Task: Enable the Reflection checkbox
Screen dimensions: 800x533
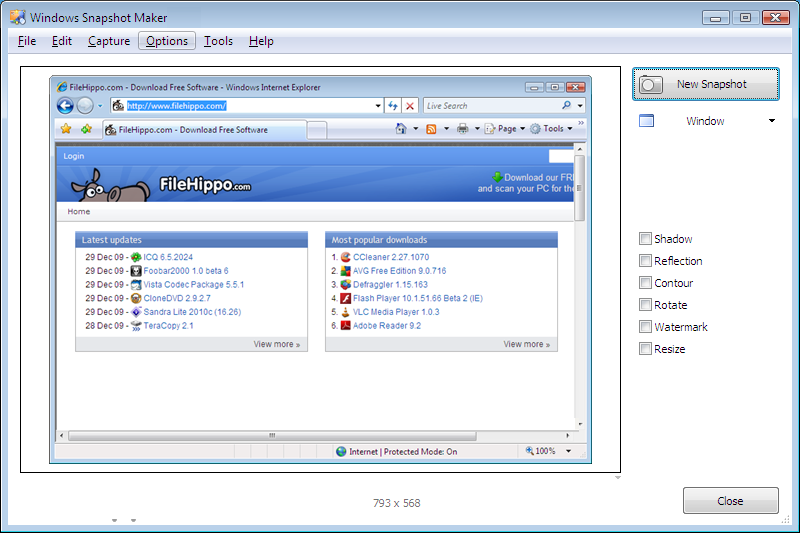Action: click(x=645, y=261)
